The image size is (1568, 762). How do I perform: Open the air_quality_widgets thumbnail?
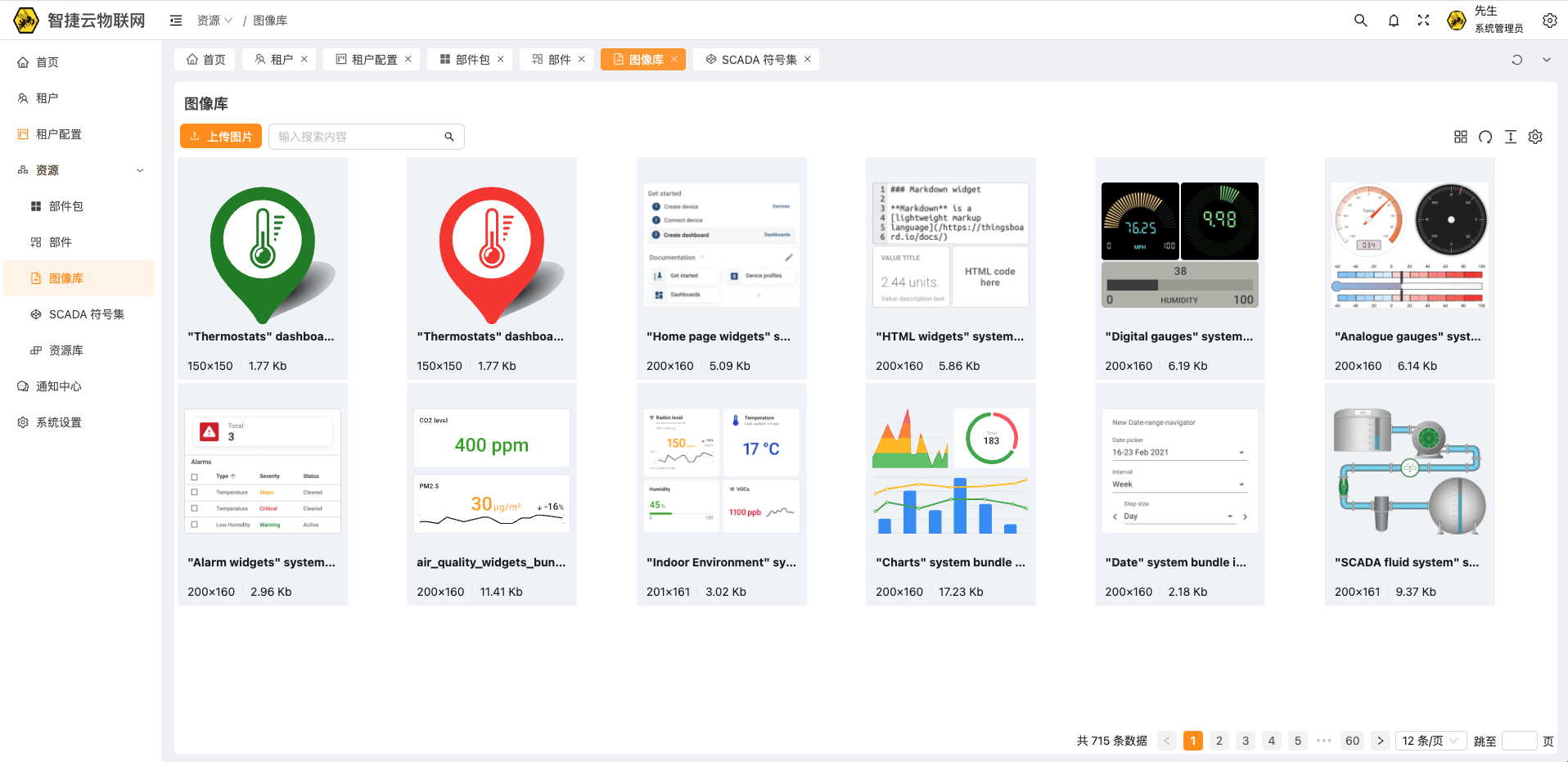(x=492, y=471)
